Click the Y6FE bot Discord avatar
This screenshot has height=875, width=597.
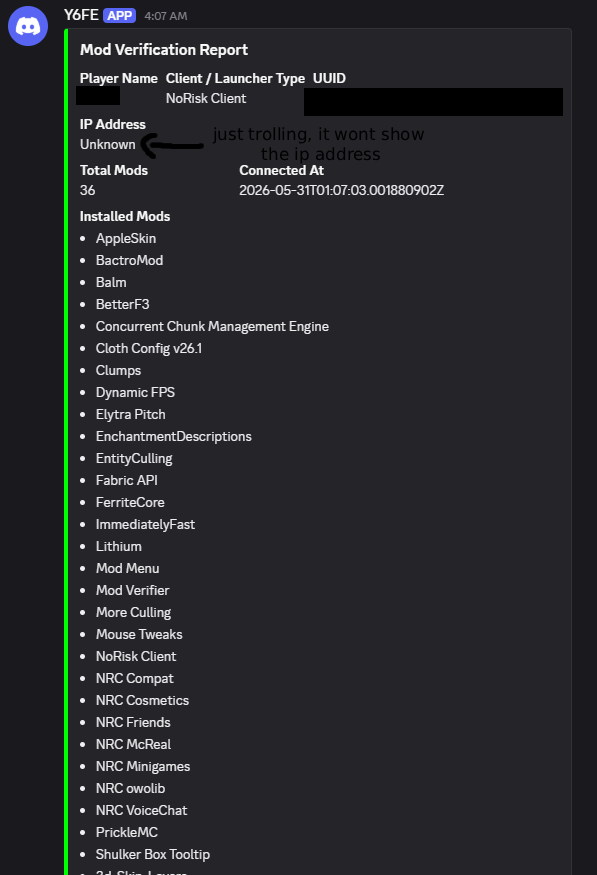click(x=28, y=26)
